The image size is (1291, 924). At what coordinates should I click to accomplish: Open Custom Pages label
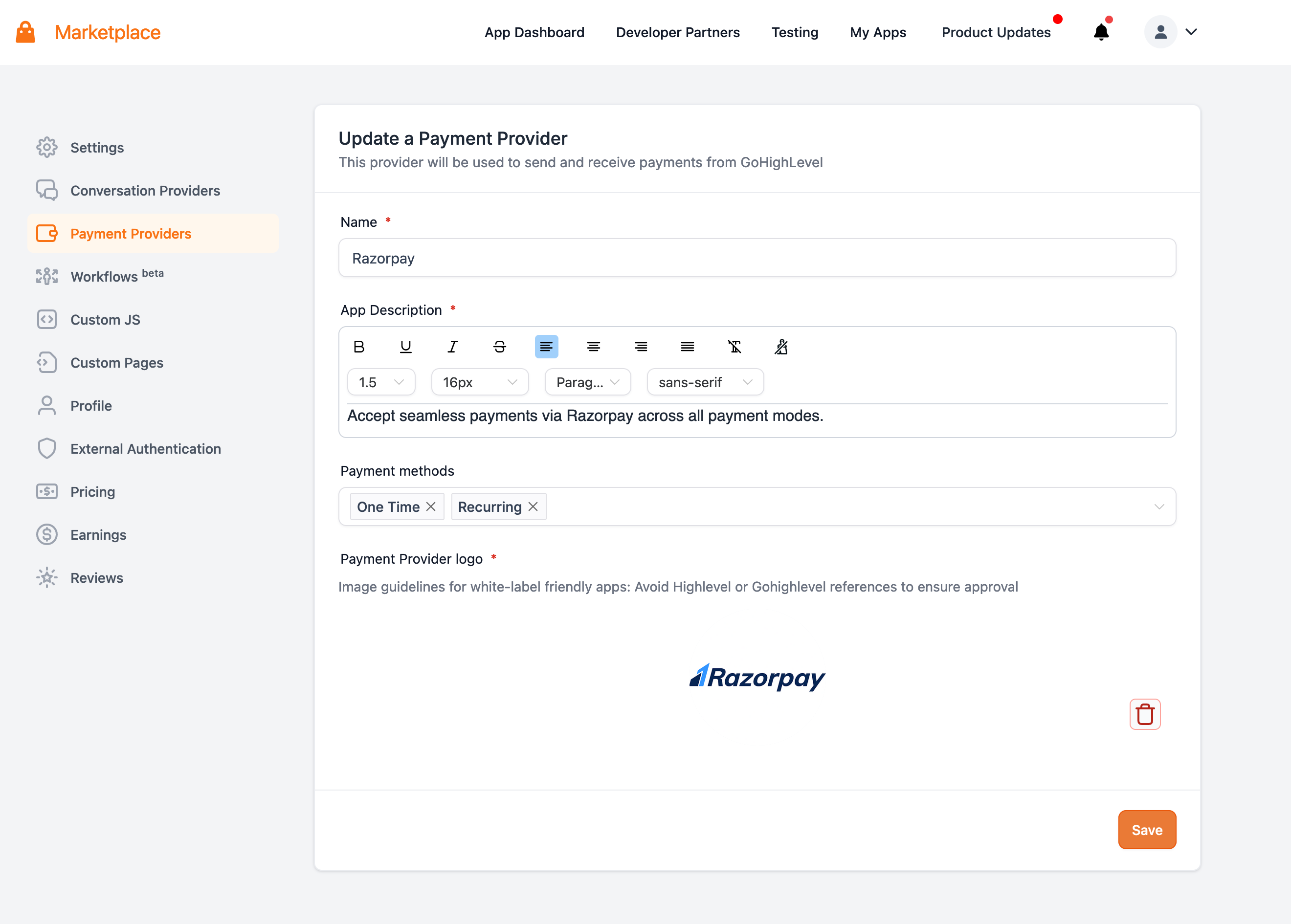pos(117,362)
